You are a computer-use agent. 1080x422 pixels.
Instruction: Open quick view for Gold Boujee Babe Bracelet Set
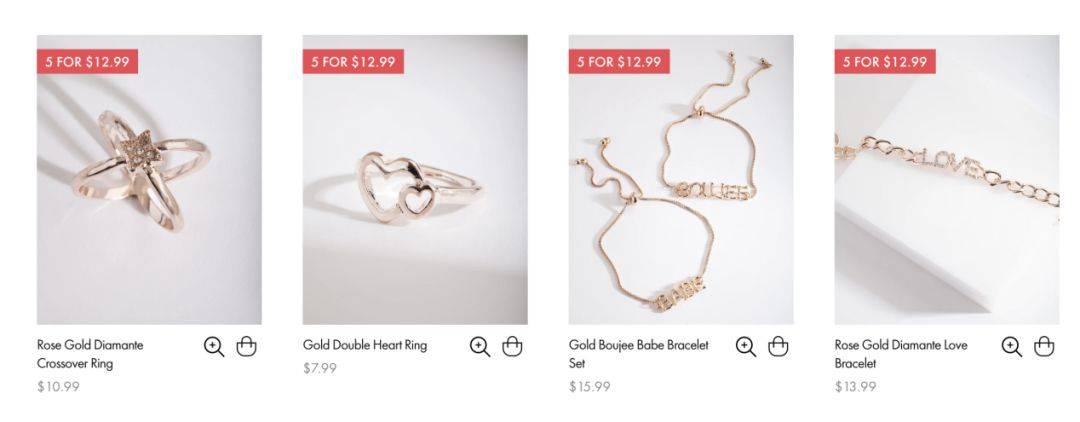(x=746, y=346)
